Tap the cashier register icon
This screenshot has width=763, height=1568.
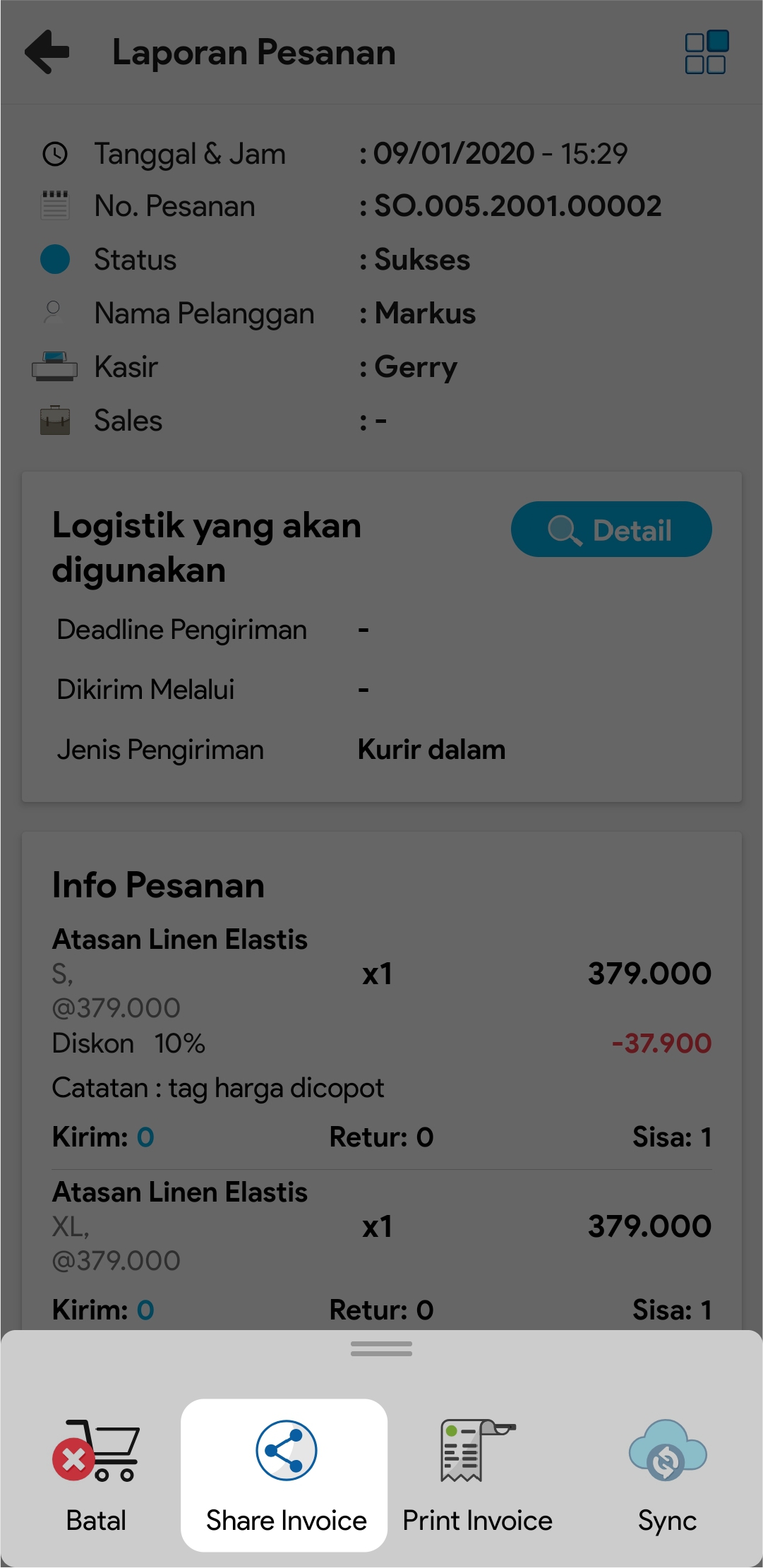click(55, 366)
